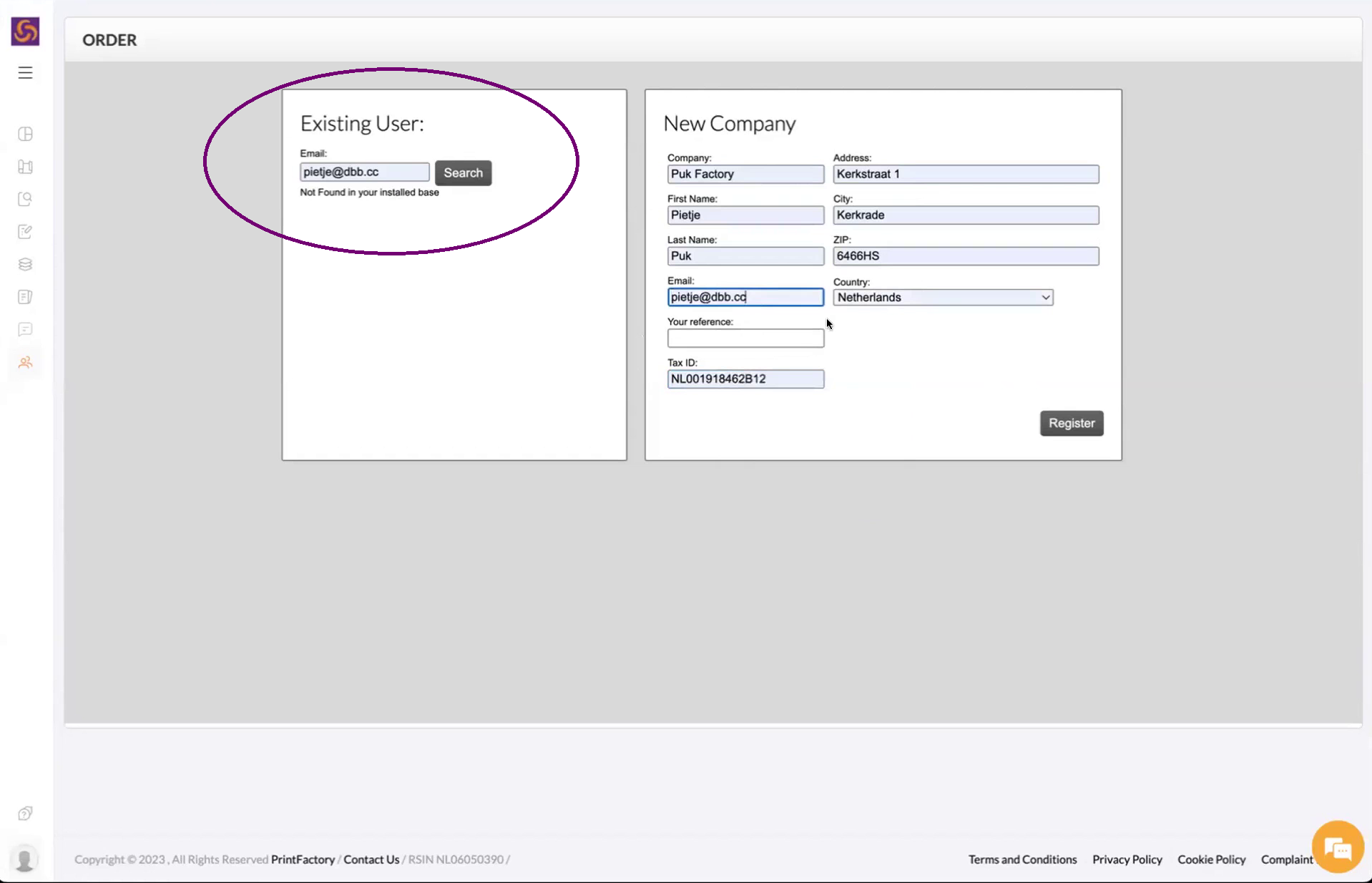Open the orange live chat widget

pyautogui.click(x=1336, y=849)
